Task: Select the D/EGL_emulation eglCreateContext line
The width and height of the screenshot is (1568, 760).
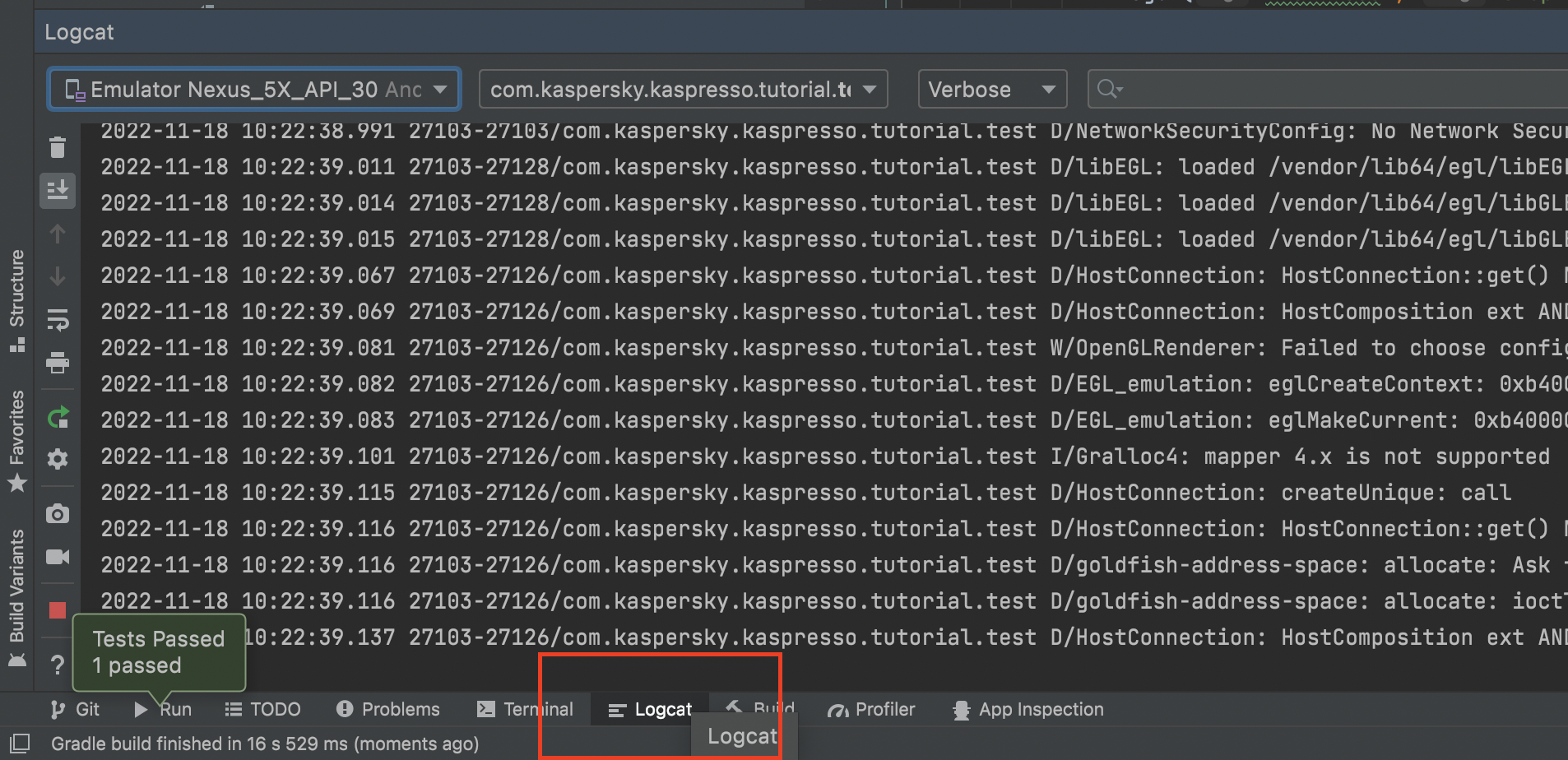Action: (833, 384)
